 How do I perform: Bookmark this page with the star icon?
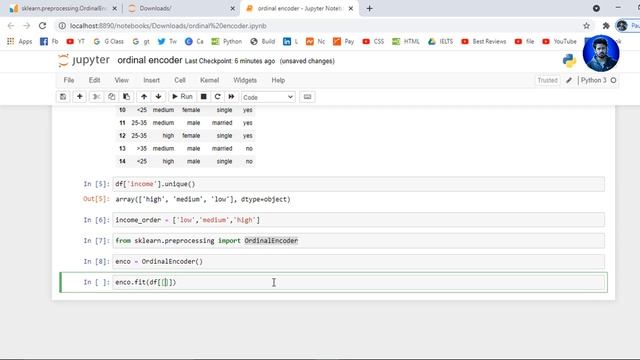587,26
